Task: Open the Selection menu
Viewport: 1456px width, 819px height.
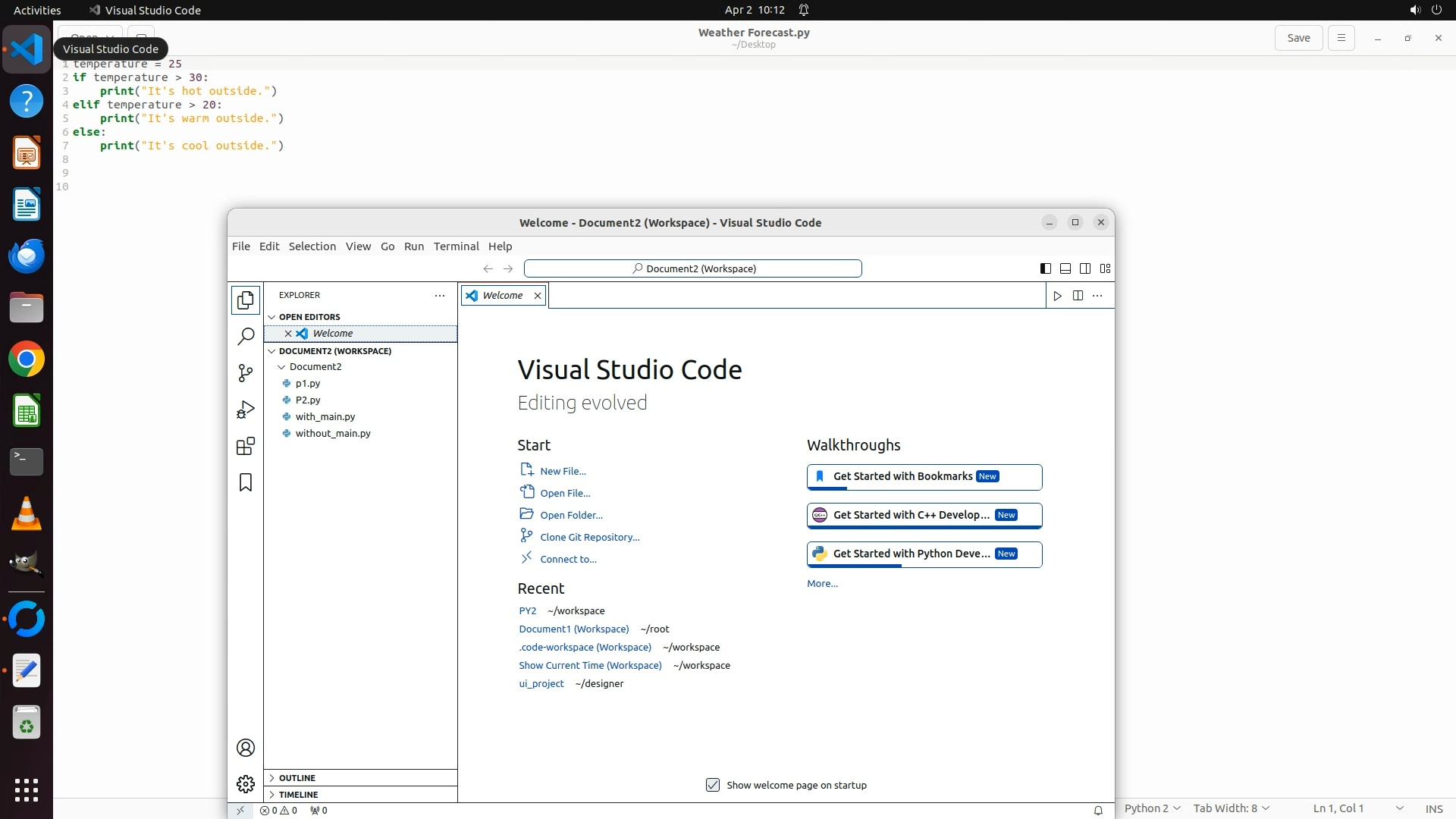Action: 312,246
